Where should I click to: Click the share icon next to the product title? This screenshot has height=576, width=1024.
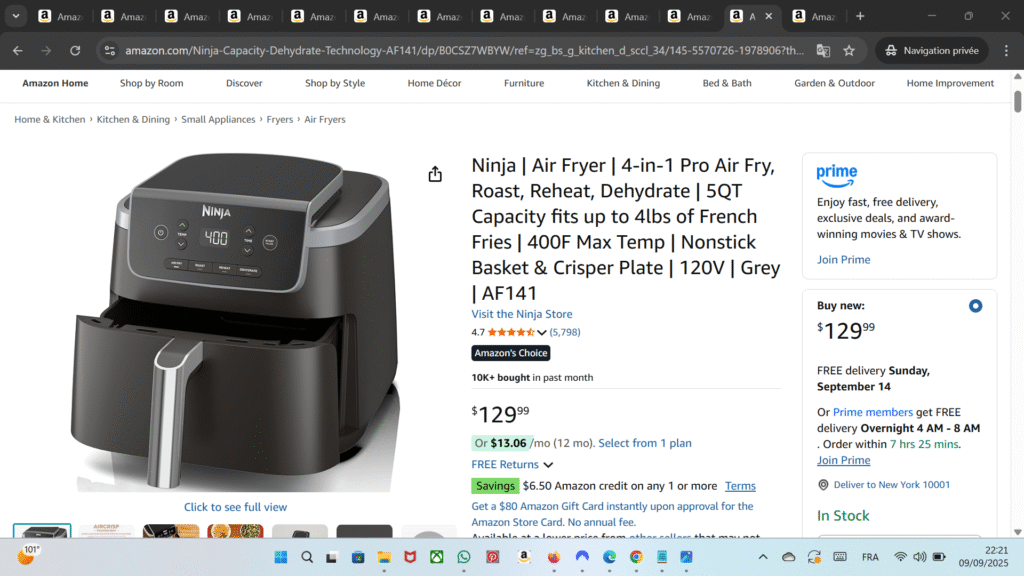(435, 173)
